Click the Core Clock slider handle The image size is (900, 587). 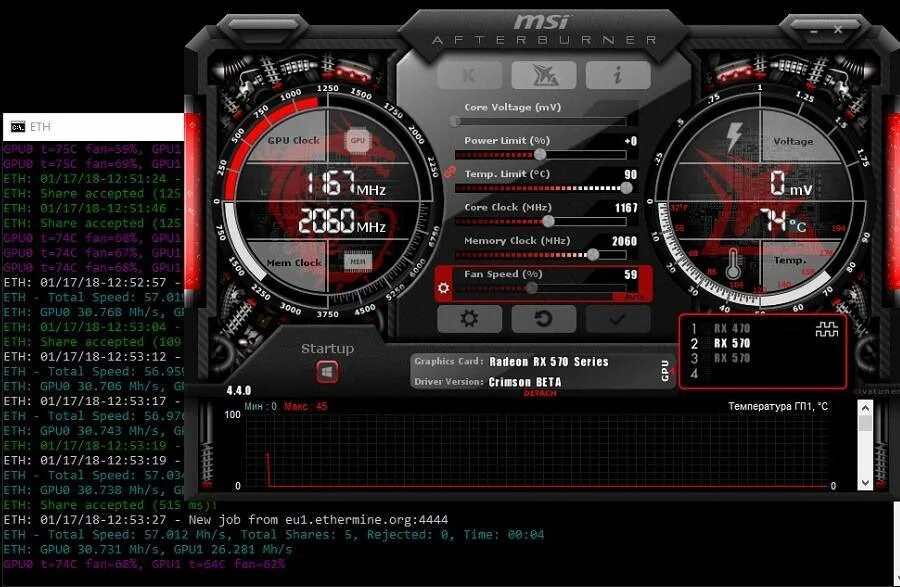pos(548,221)
